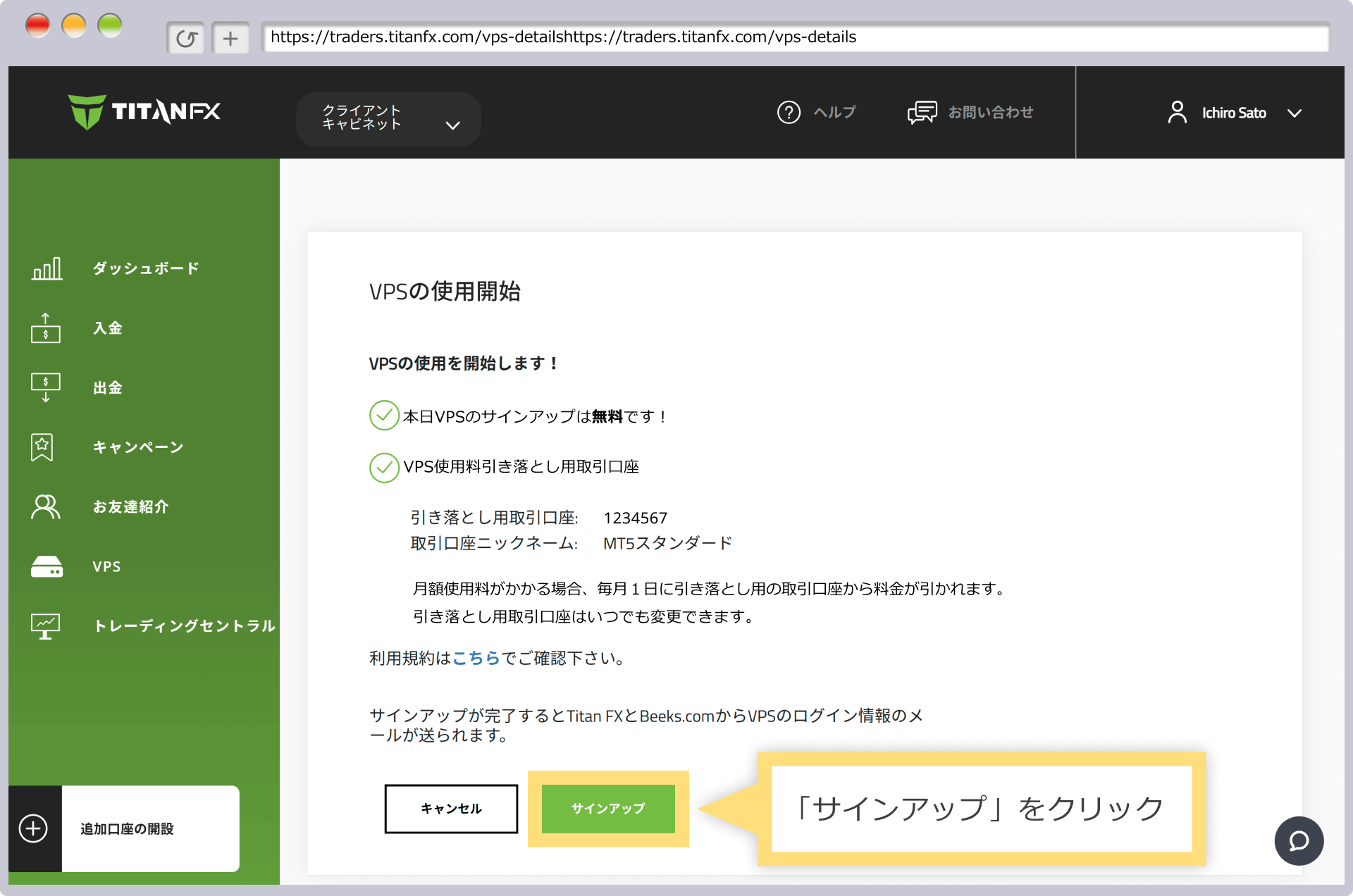Expand the Ichiro Sato account chevron
This screenshot has height=896, width=1353.
pos(1295,113)
